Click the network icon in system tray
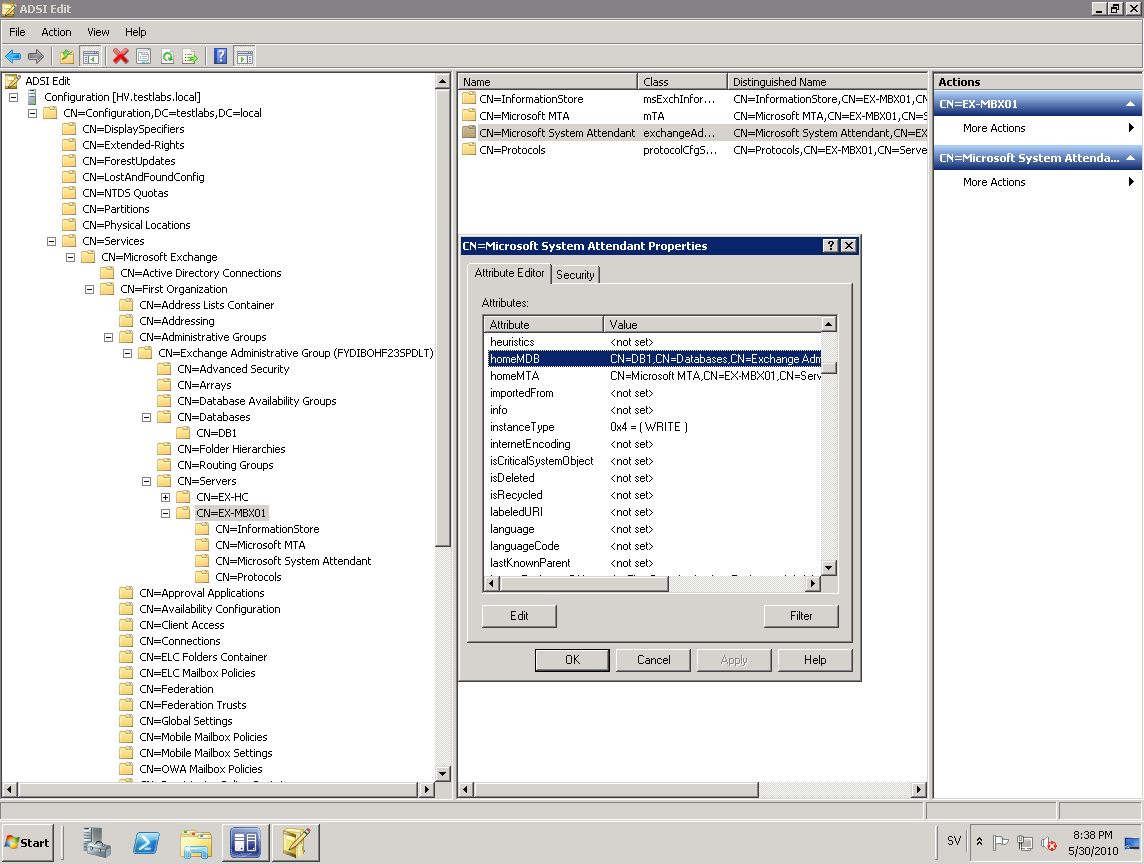Screen dimensions: 1144x864 [x=1024, y=843]
